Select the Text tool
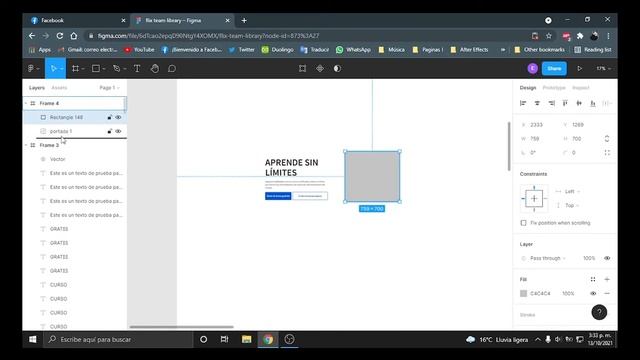Viewport: 640px width, 360px height. pos(137,69)
